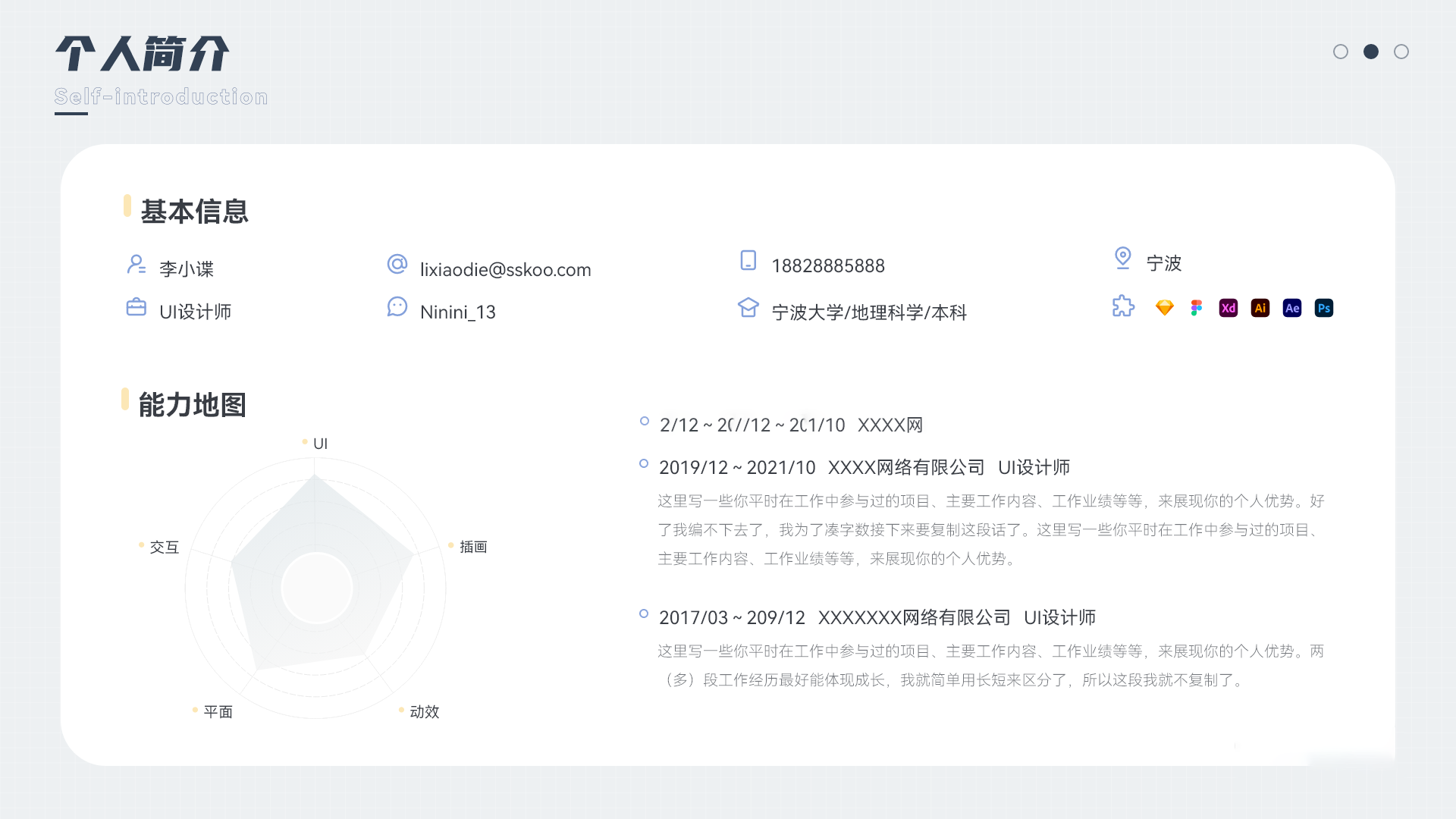Click 宁波大学/地理科学/本科 education text
Viewport: 1456px width, 819px height.
point(869,312)
